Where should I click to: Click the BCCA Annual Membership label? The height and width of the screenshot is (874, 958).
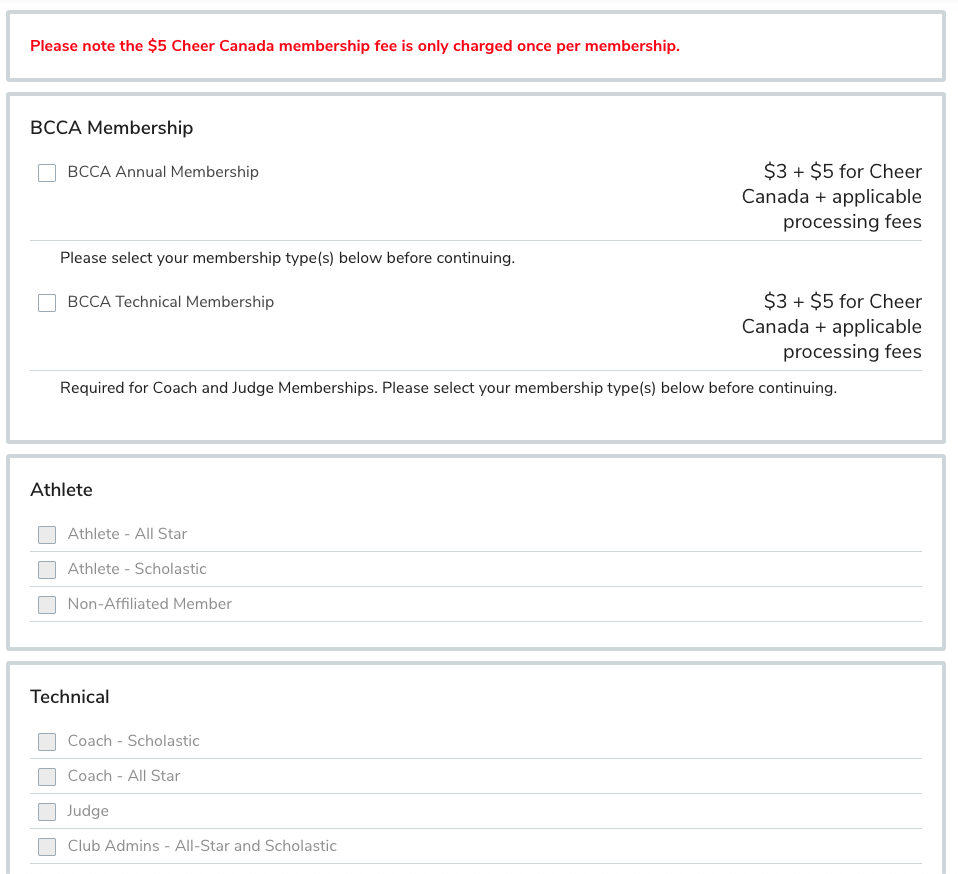pos(163,172)
